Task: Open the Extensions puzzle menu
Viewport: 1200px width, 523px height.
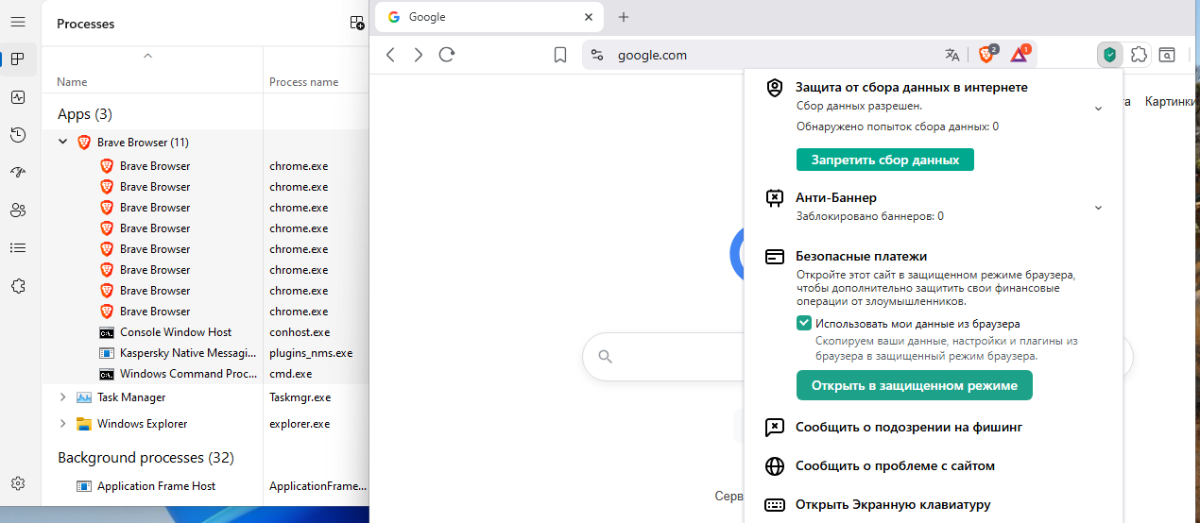Action: [x=1138, y=55]
